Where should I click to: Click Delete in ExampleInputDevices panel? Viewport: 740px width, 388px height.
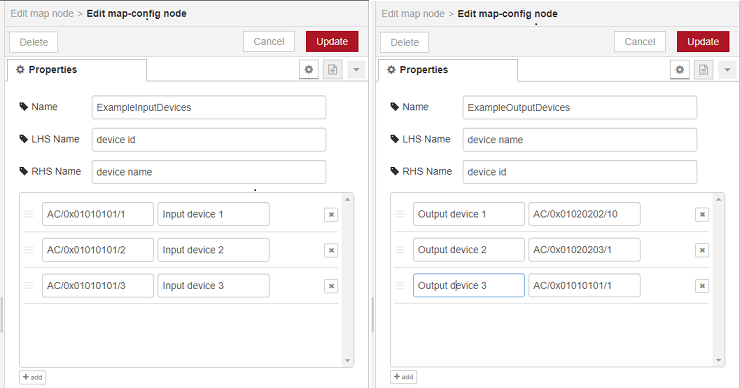(x=34, y=42)
